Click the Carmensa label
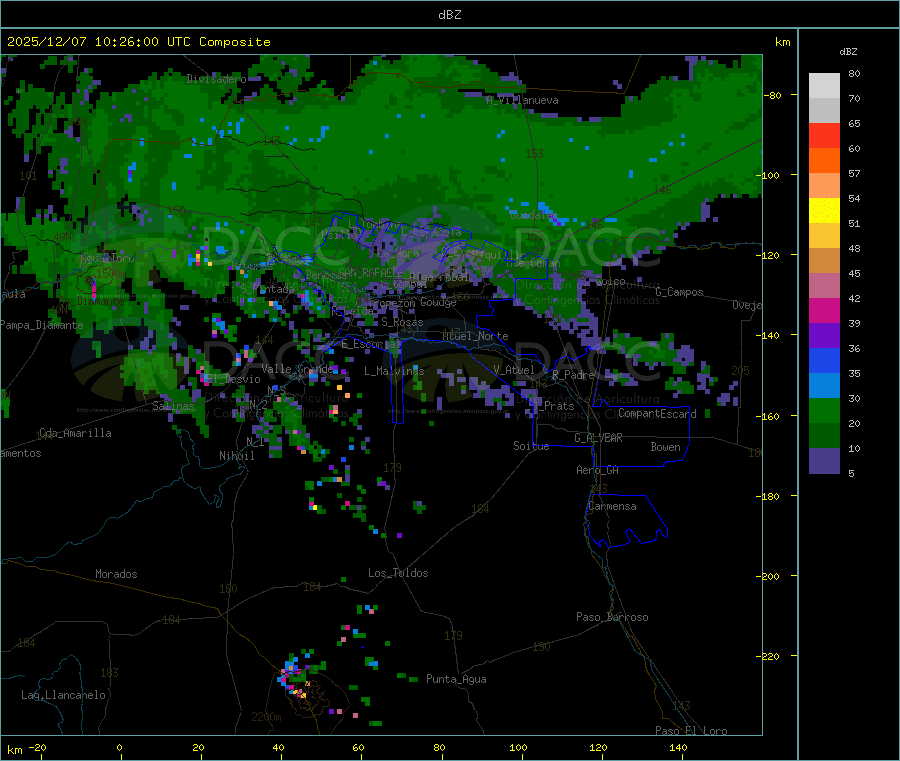Screen dimensions: 900x761 click(x=612, y=506)
